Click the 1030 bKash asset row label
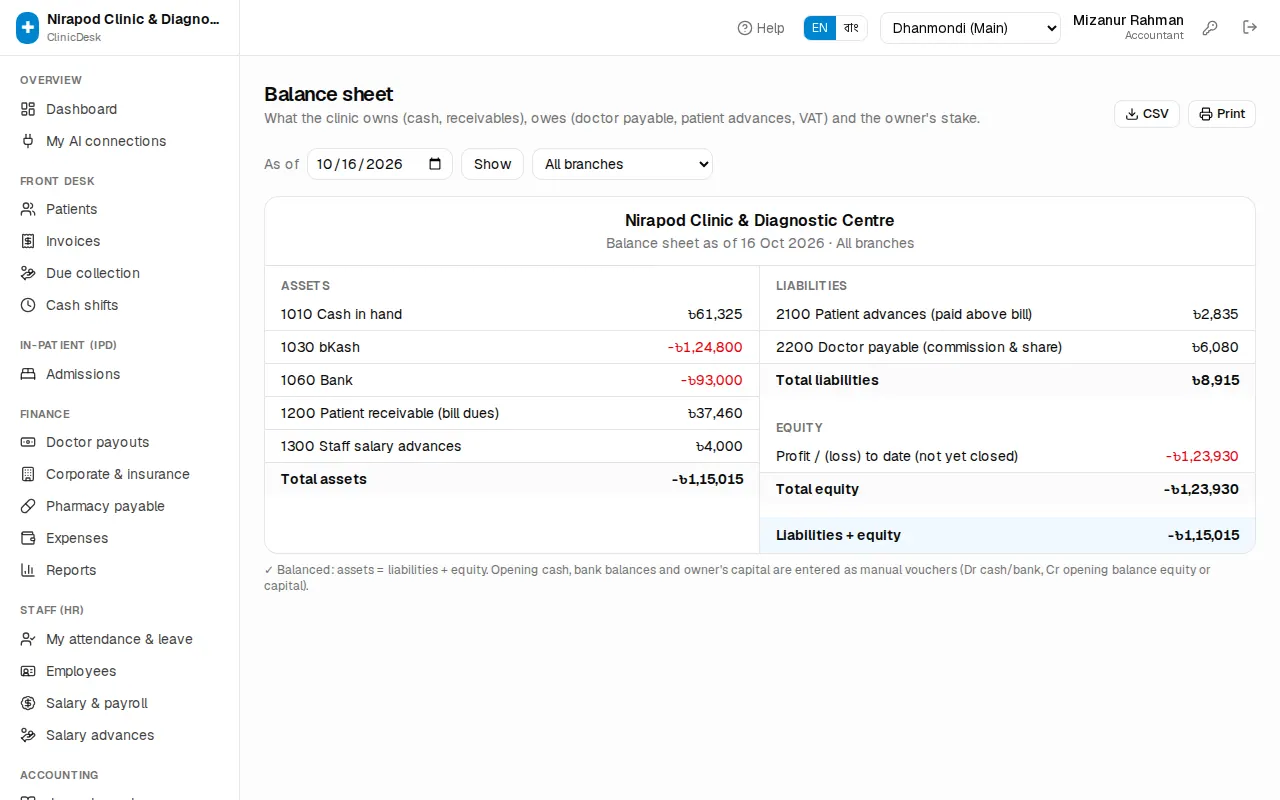 (320, 347)
